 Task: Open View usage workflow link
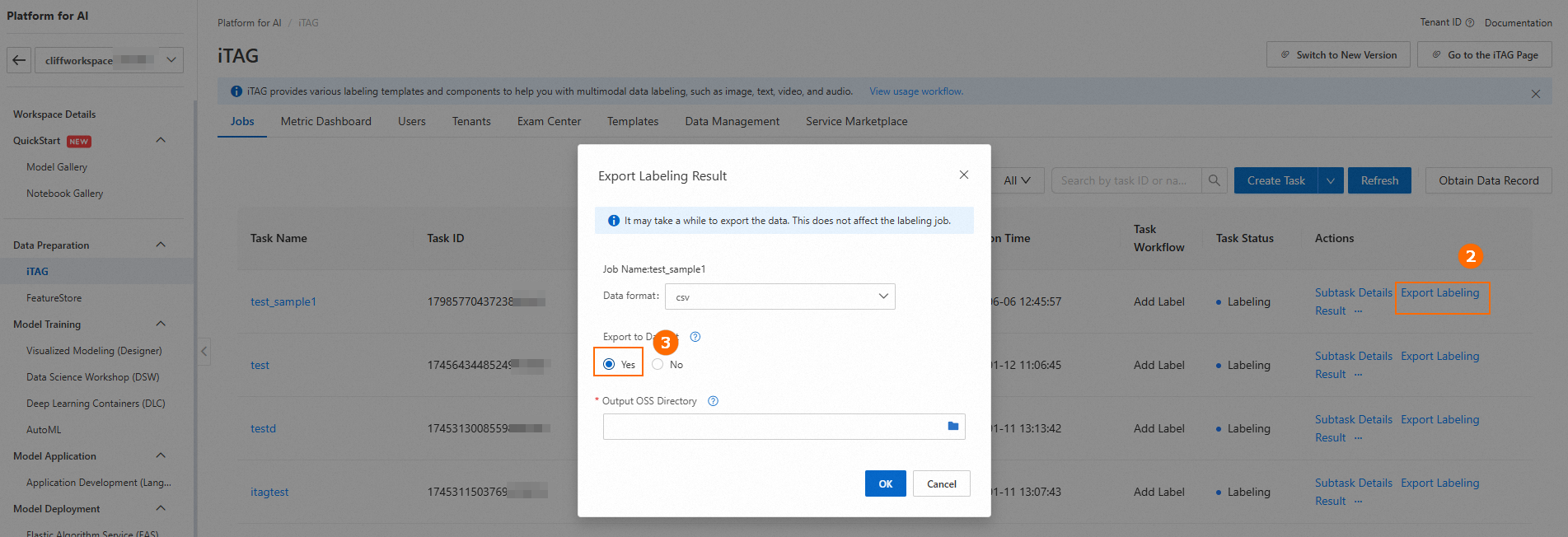tap(916, 91)
